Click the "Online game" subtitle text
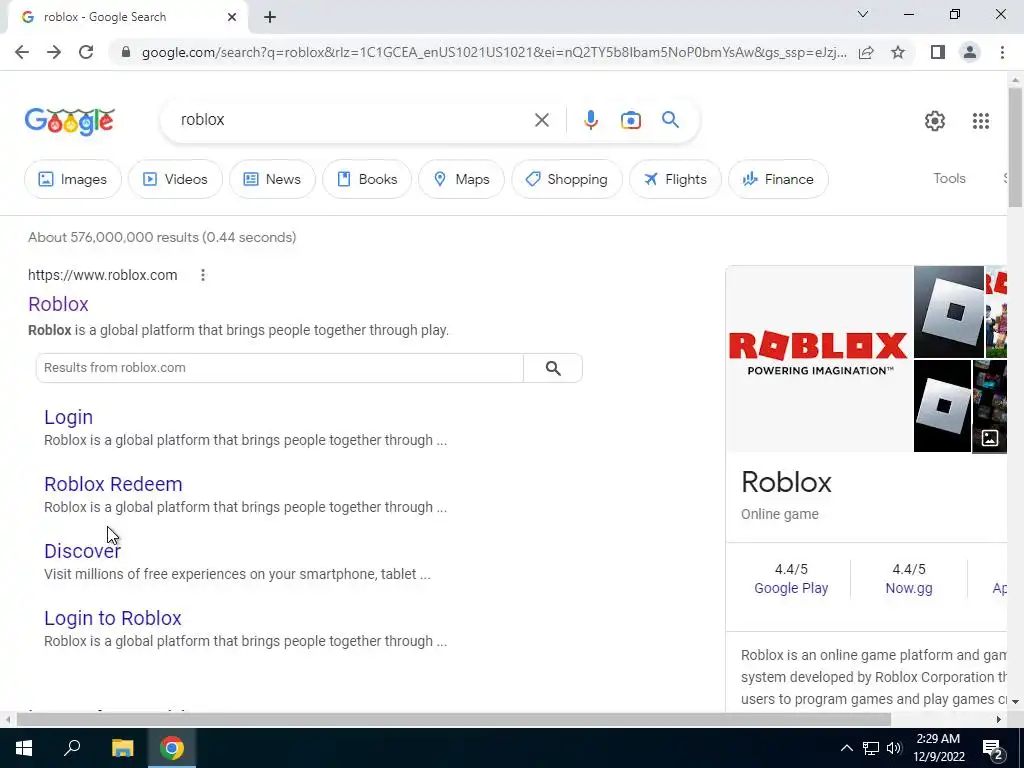Image resolution: width=1024 pixels, height=768 pixels. pyautogui.click(x=780, y=514)
